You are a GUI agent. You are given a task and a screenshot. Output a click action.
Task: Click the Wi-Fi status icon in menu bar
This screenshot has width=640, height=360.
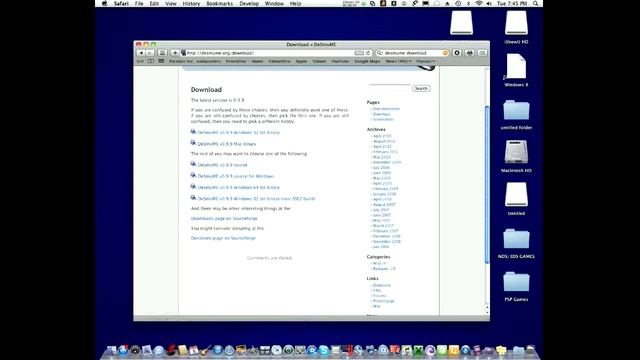[x=479, y=3]
